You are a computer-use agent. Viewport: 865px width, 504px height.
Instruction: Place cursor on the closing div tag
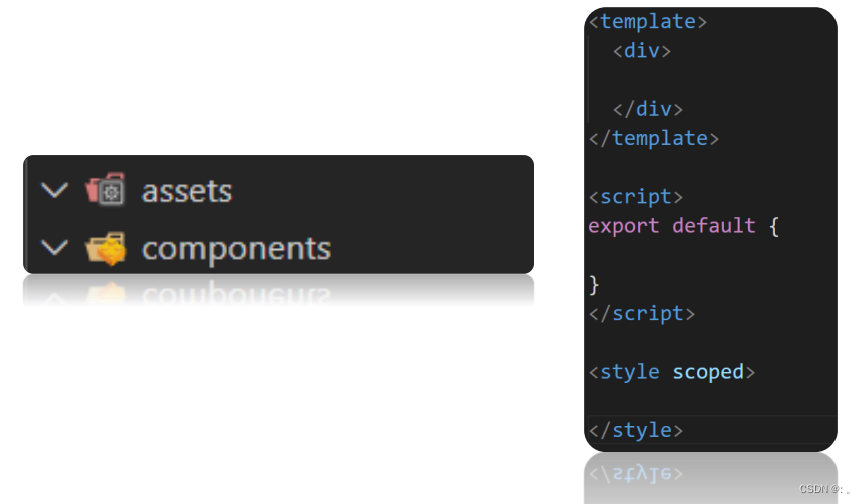tap(647, 109)
